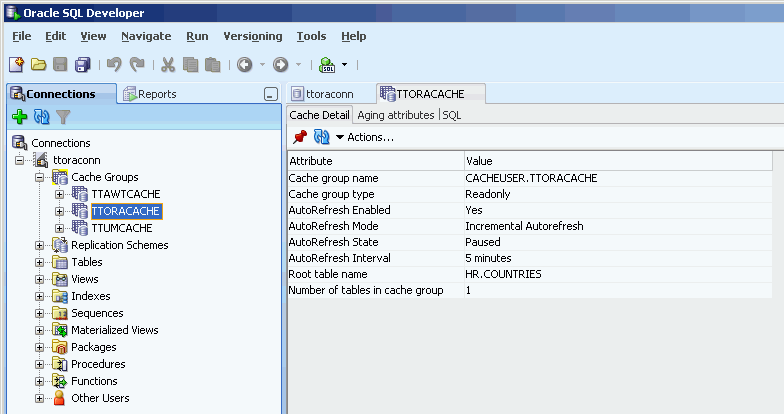Click the Open folder toolbar icon
The height and width of the screenshot is (414, 784).
[x=38, y=64]
